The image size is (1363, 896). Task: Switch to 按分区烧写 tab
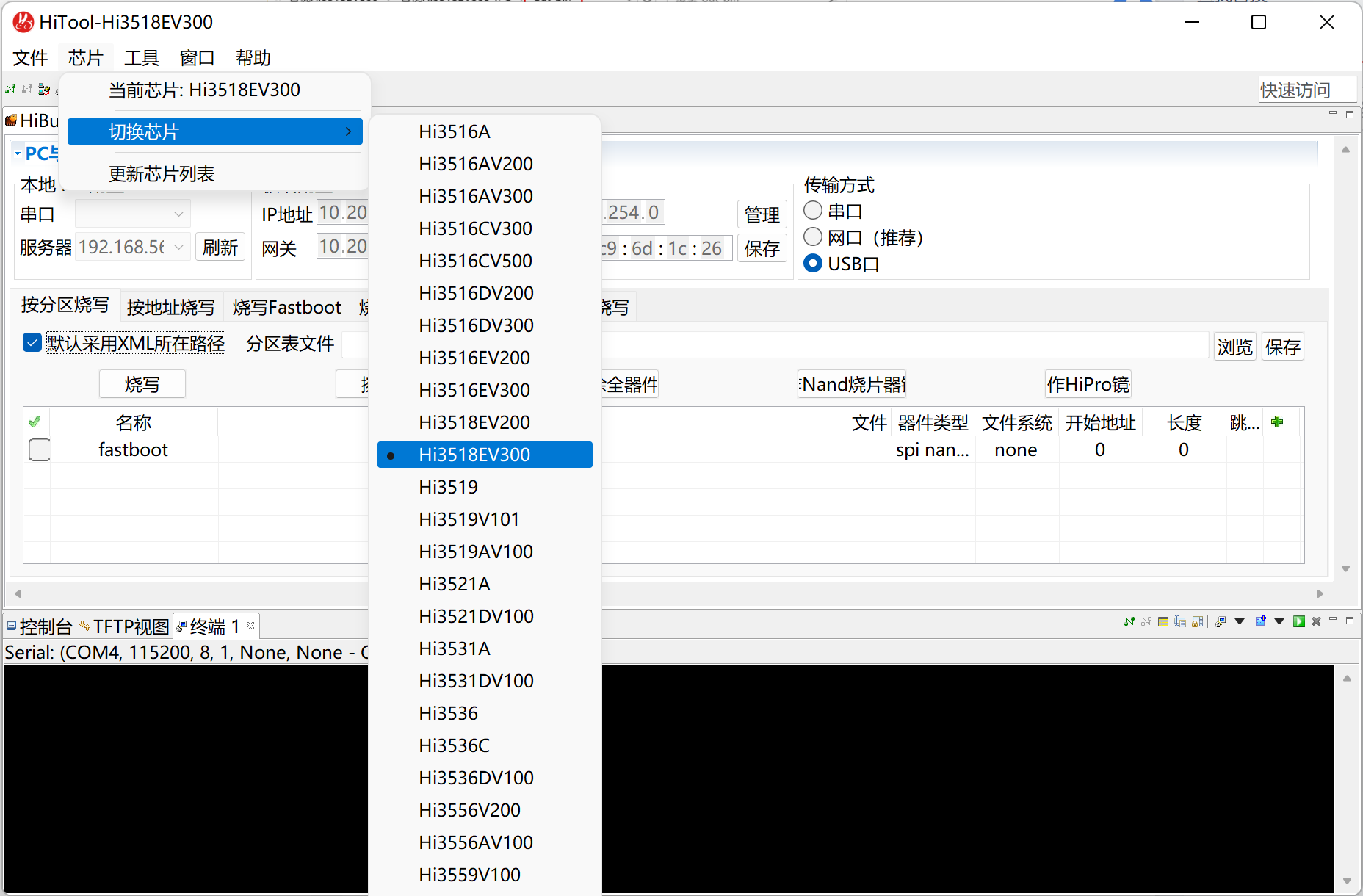click(x=65, y=305)
